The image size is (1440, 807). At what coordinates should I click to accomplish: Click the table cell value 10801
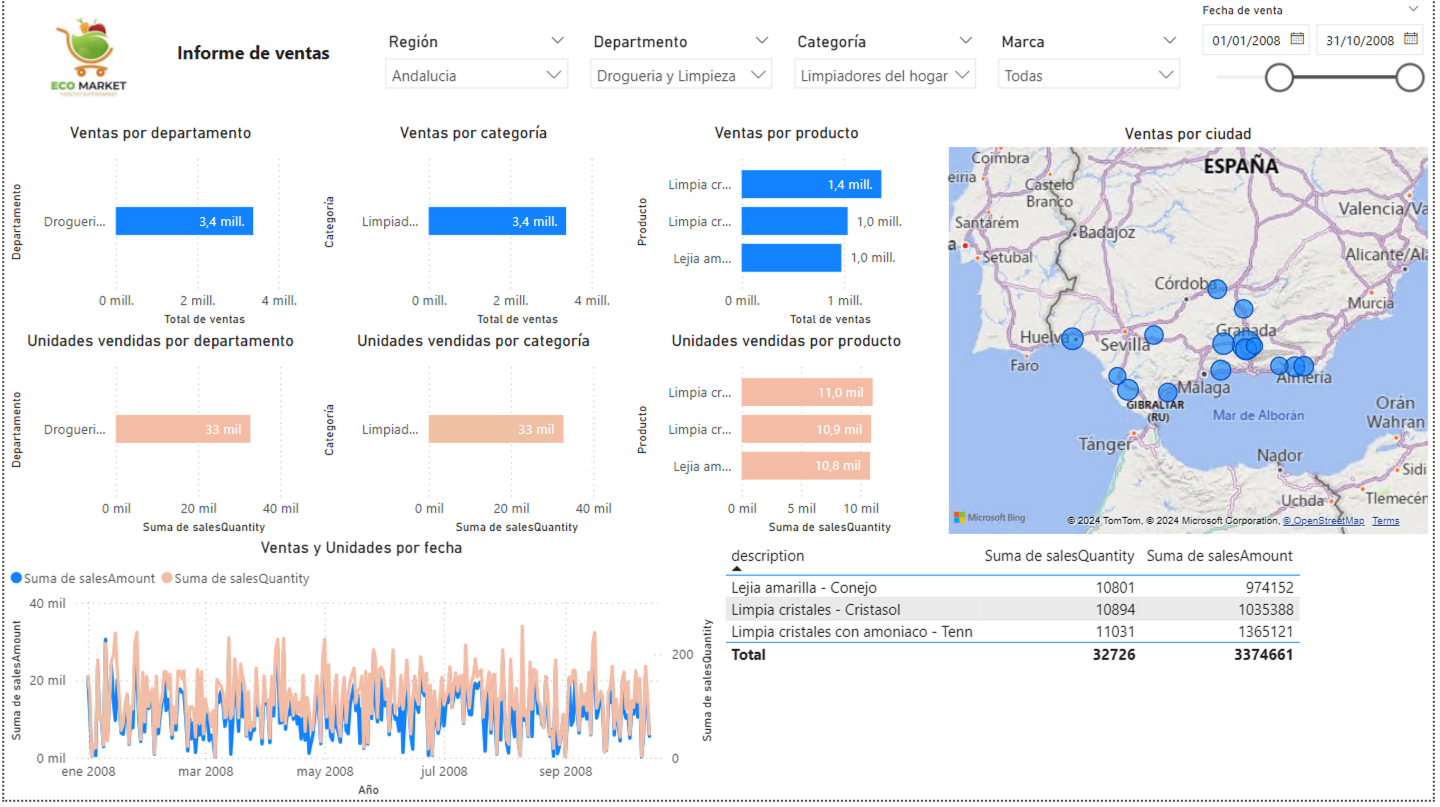pos(1115,588)
